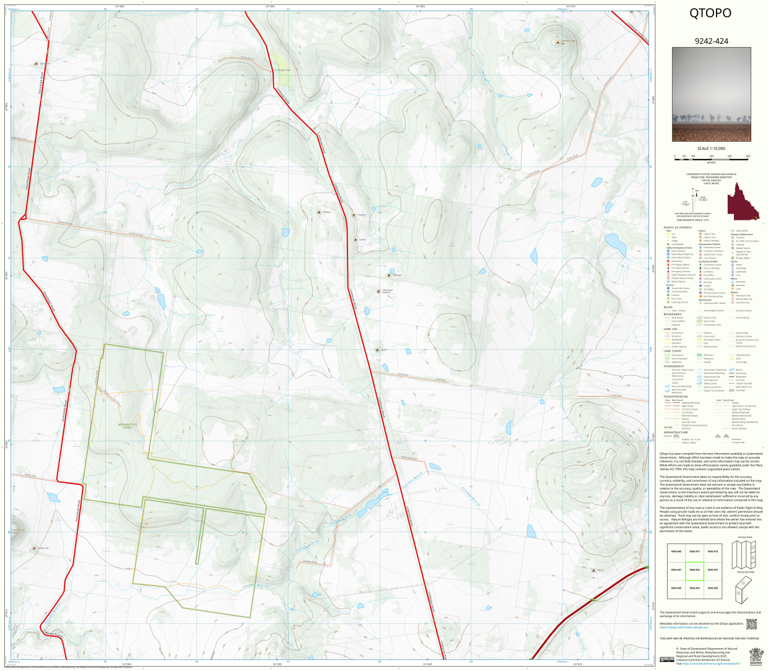
Task: Click the vertical folds diagram
Action: [x=744, y=554]
